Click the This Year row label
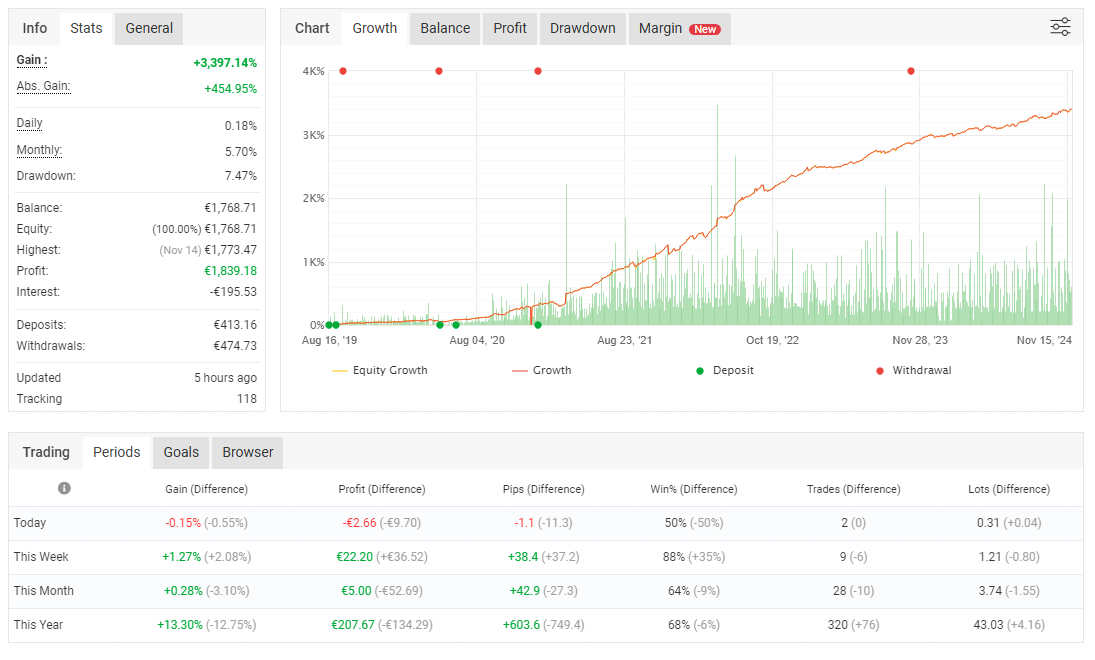This screenshot has height=660, width=1095. (38, 625)
